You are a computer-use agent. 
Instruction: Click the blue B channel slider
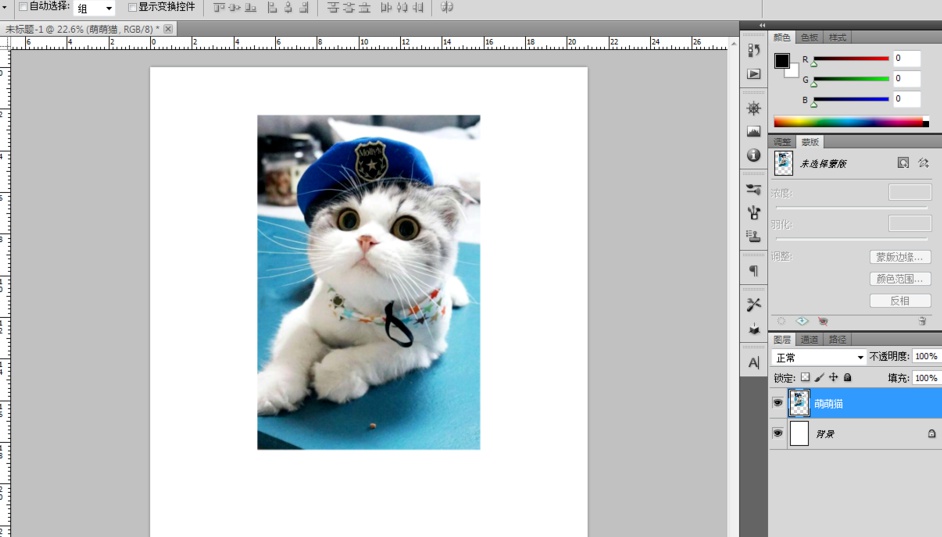coord(851,99)
